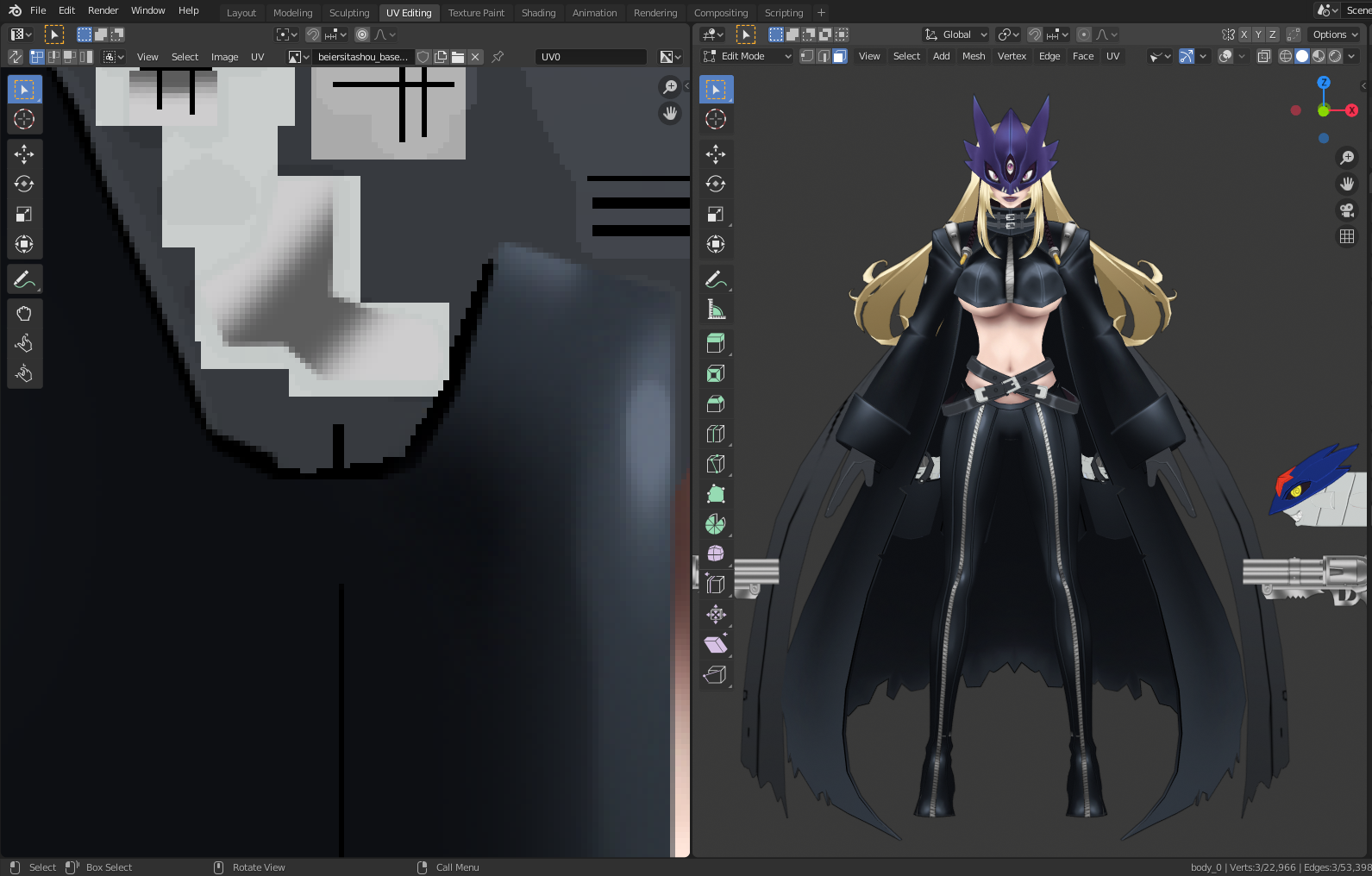Select the Pinch tool in UV editor

click(x=24, y=374)
